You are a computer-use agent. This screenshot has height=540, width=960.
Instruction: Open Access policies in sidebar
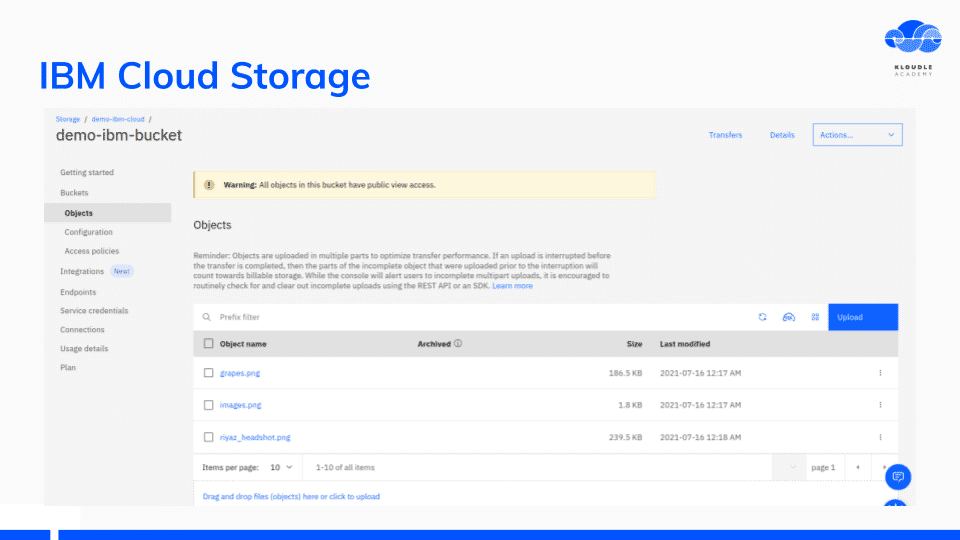(92, 251)
